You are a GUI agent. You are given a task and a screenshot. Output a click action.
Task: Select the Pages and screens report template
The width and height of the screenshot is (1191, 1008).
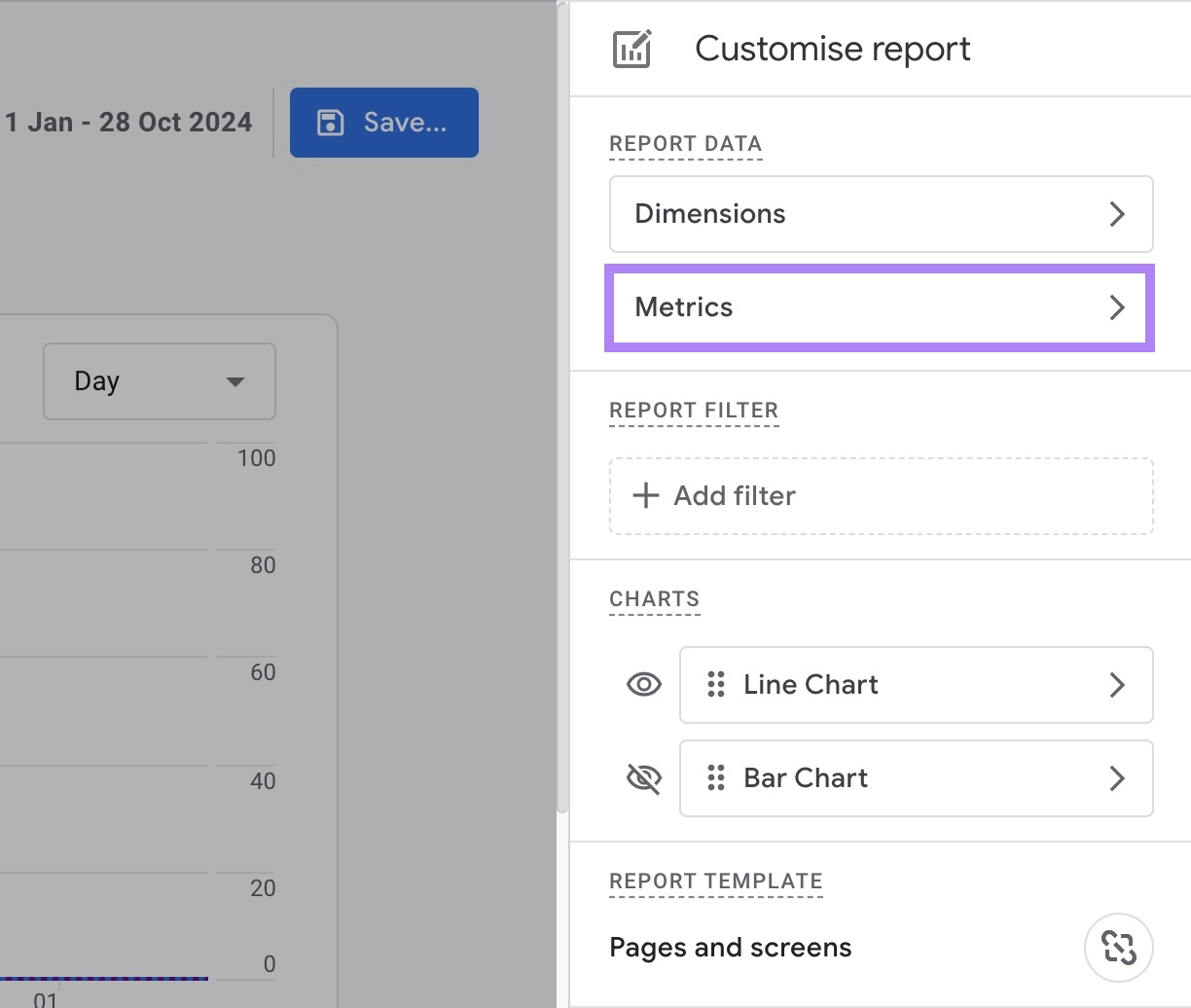point(730,947)
